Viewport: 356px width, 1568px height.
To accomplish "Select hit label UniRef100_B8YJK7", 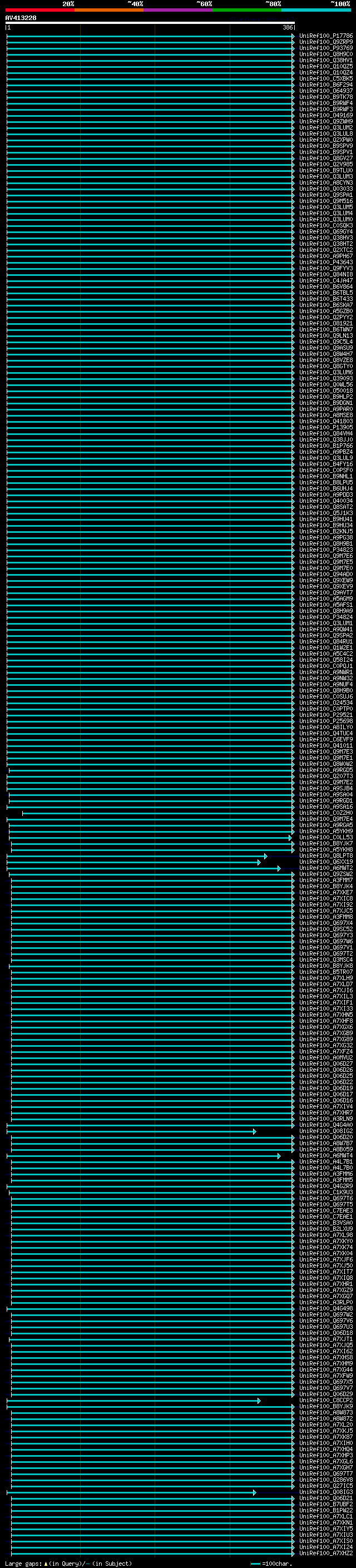I will [x=325, y=844].
